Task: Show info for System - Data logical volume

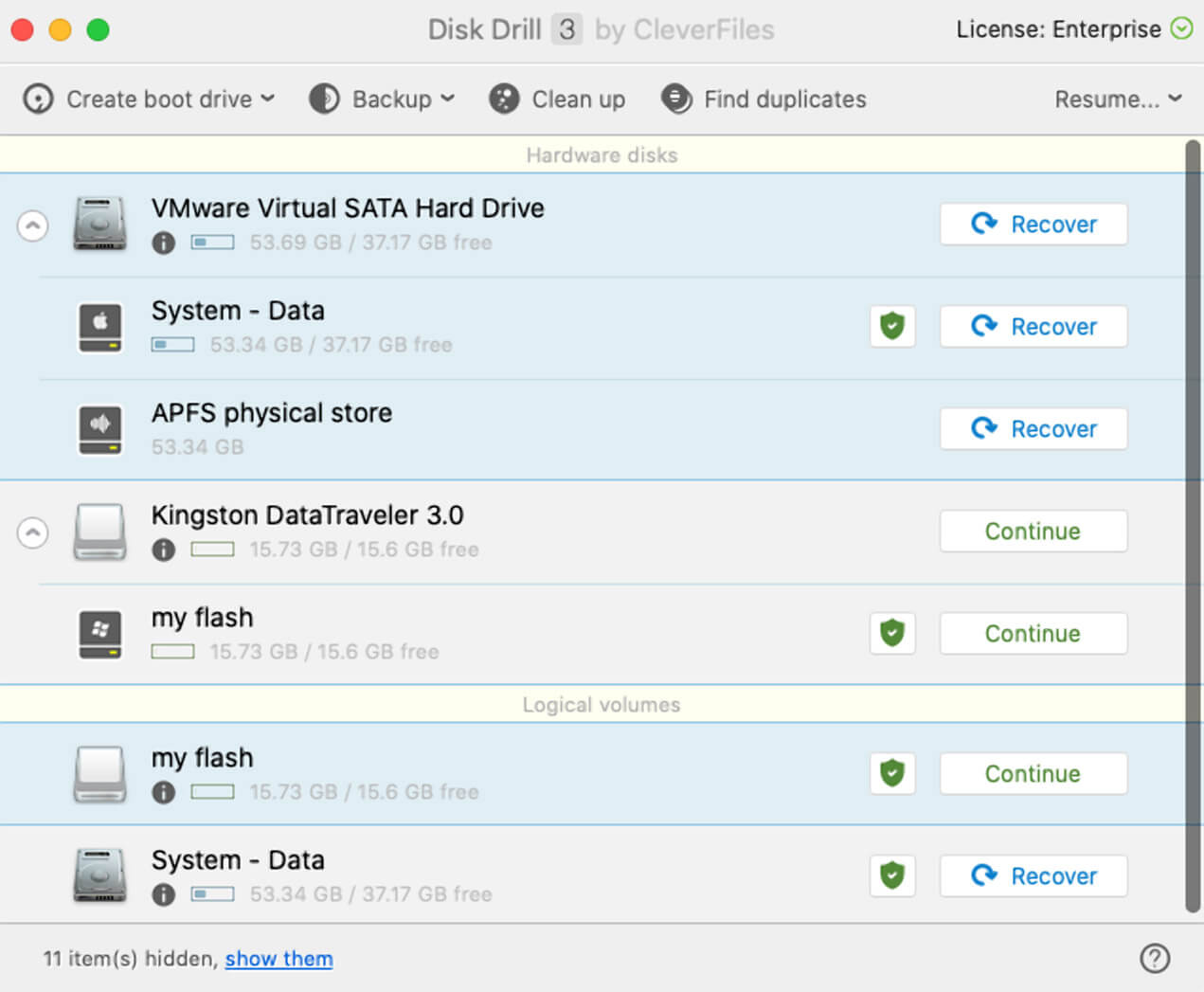Action: [x=163, y=895]
